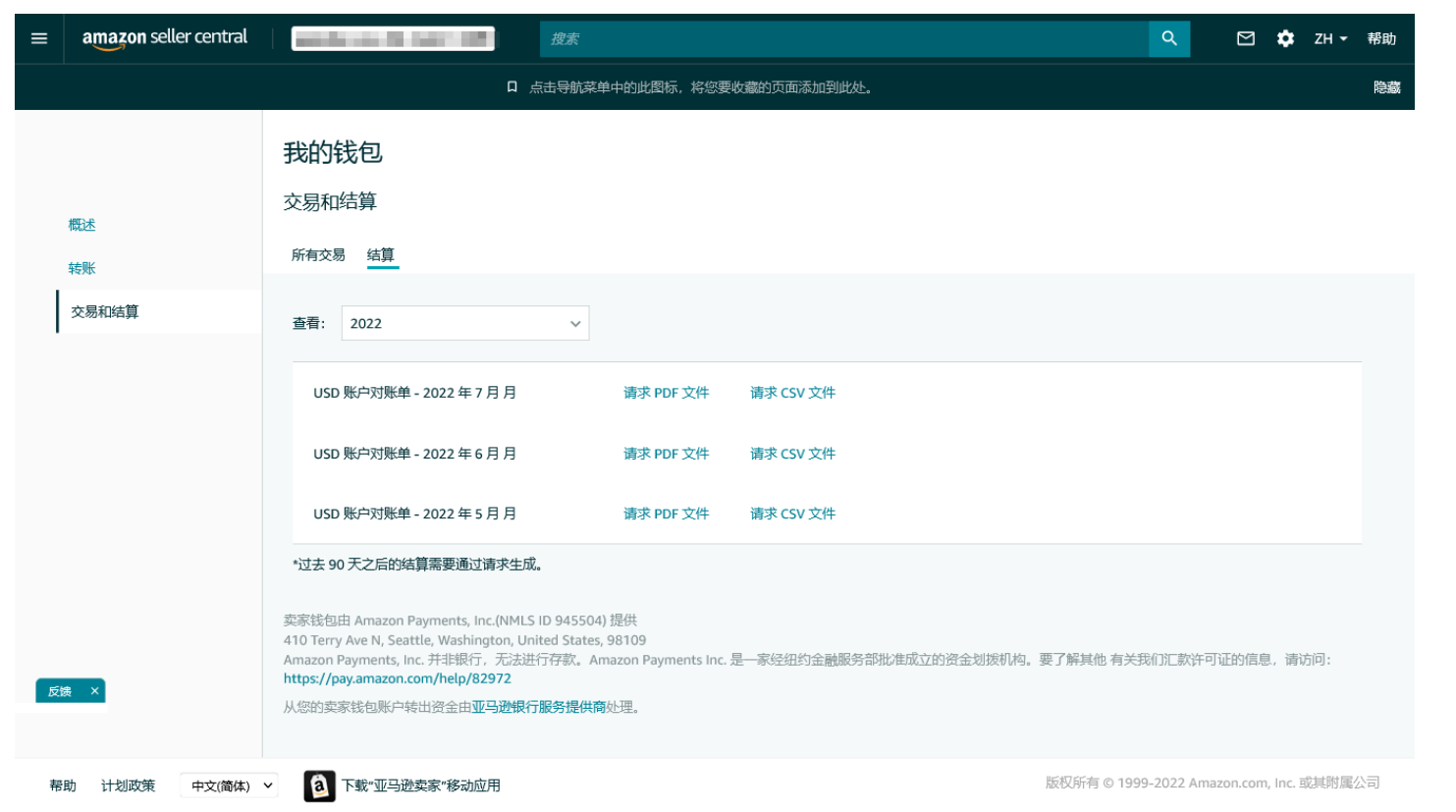Select the 结算 tab
The height and width of the screenshot is (812, 1456).
(381, 255)
